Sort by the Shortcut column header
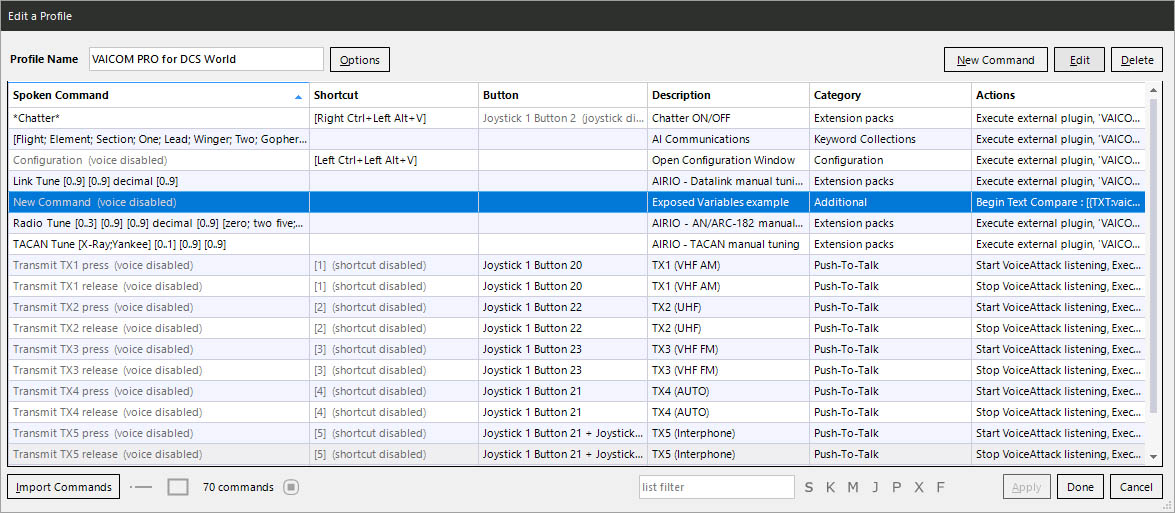This screenshot has height=513, width=1175. click(x=393, y=95)
